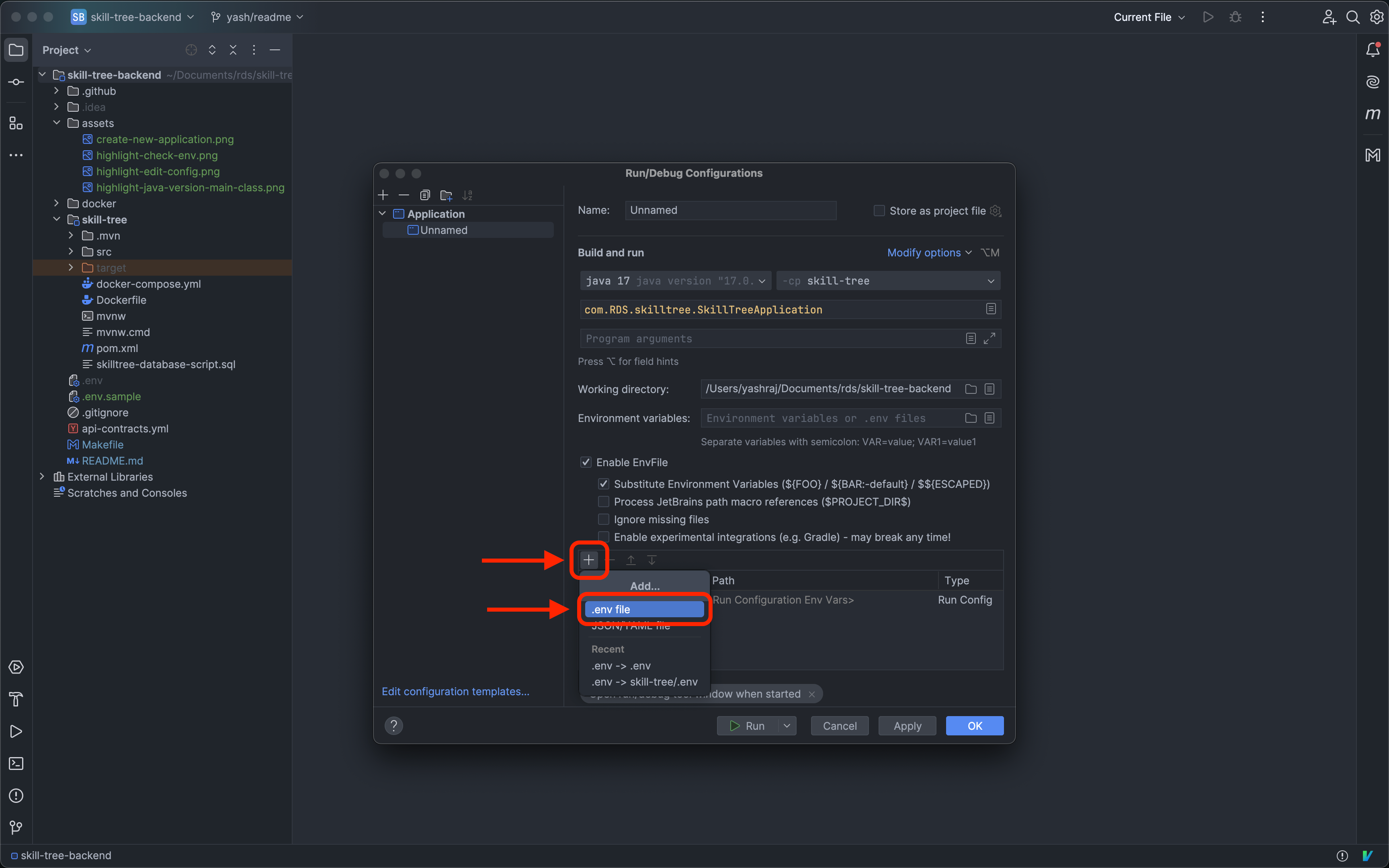The width and height of the screenshot is (1389, 868).
Task: Open Code With Me user icon
Action: [x=1329, y=17]
